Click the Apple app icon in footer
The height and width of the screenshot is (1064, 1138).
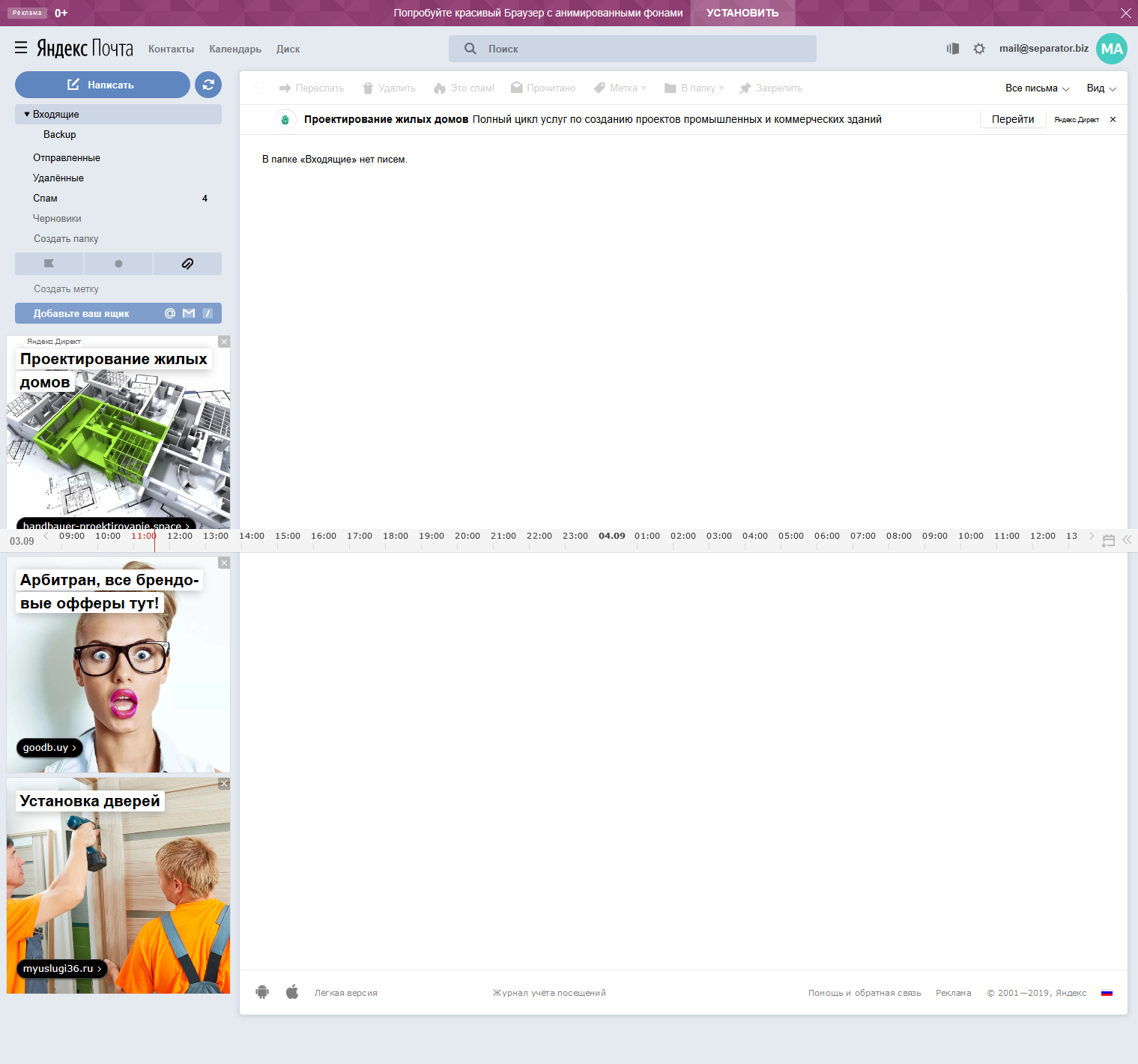pyautogui.click(x=292, y=992)
